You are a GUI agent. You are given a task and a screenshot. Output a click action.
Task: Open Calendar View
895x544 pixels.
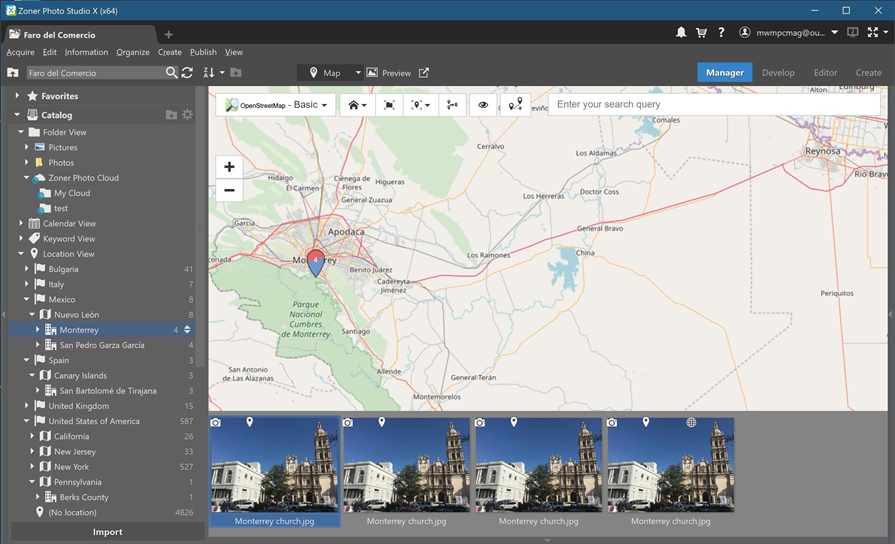pos(69,223)
